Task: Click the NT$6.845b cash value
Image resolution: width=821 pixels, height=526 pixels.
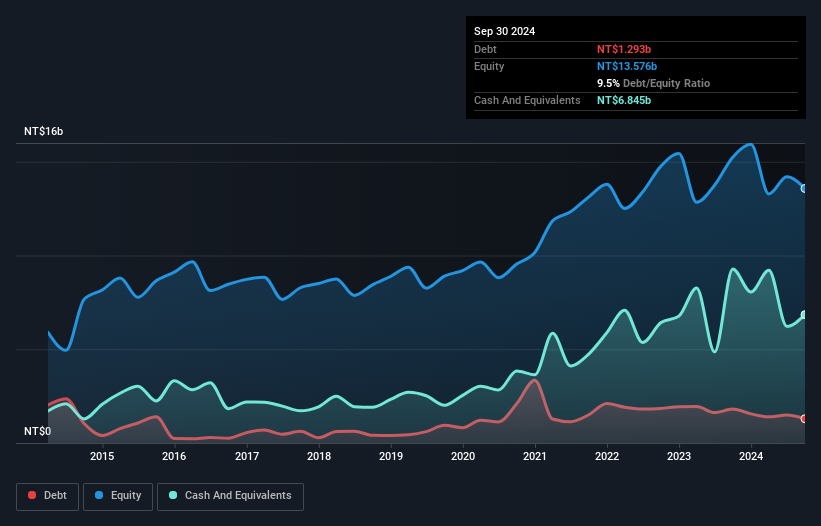Action: point(624,100)
